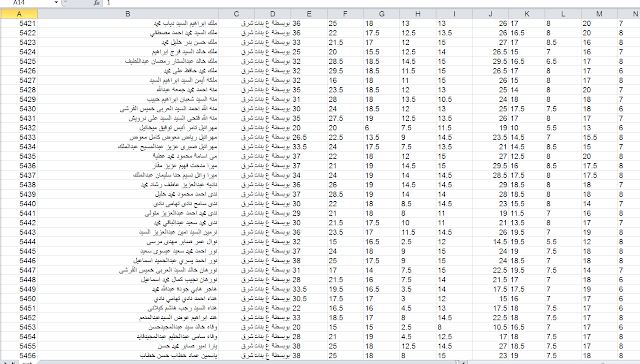Select column E header
The width and height of the screenshot is (640, 364).
[309, 14]
